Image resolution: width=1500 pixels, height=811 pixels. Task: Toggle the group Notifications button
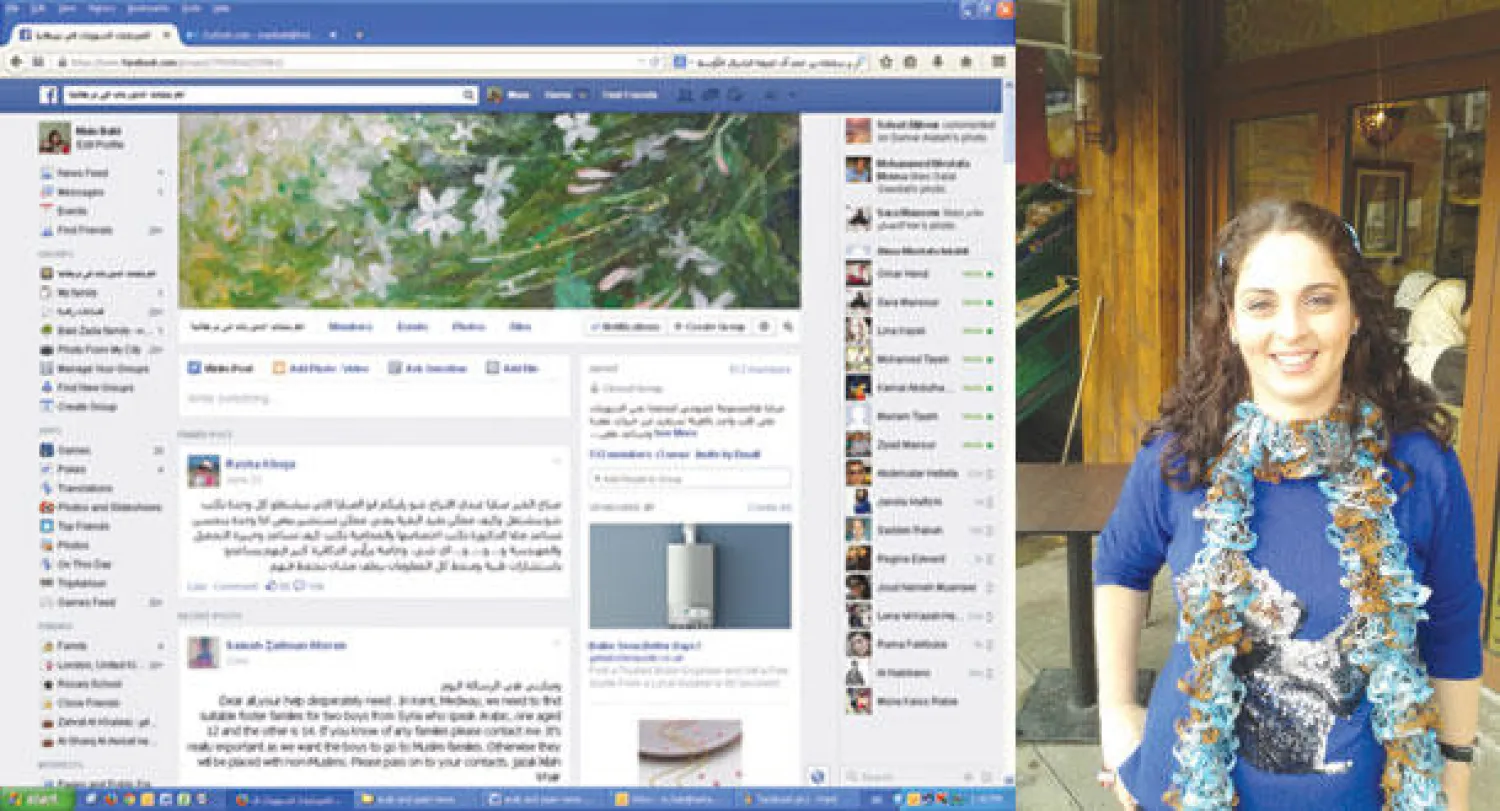[624, 327]
